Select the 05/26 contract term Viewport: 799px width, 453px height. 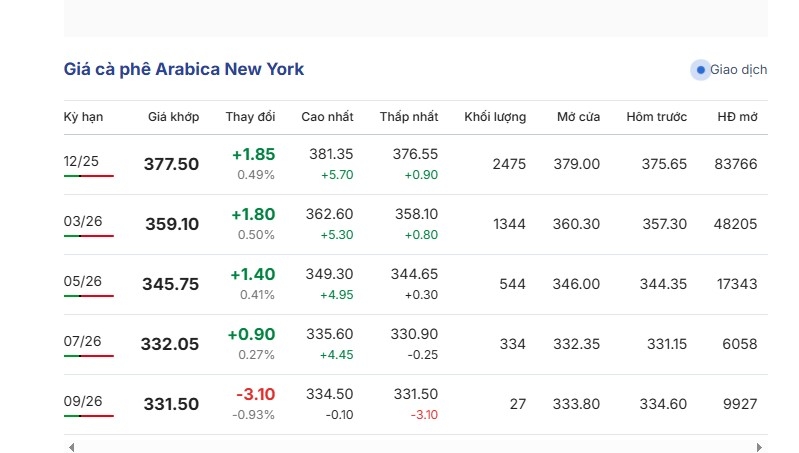83,281
